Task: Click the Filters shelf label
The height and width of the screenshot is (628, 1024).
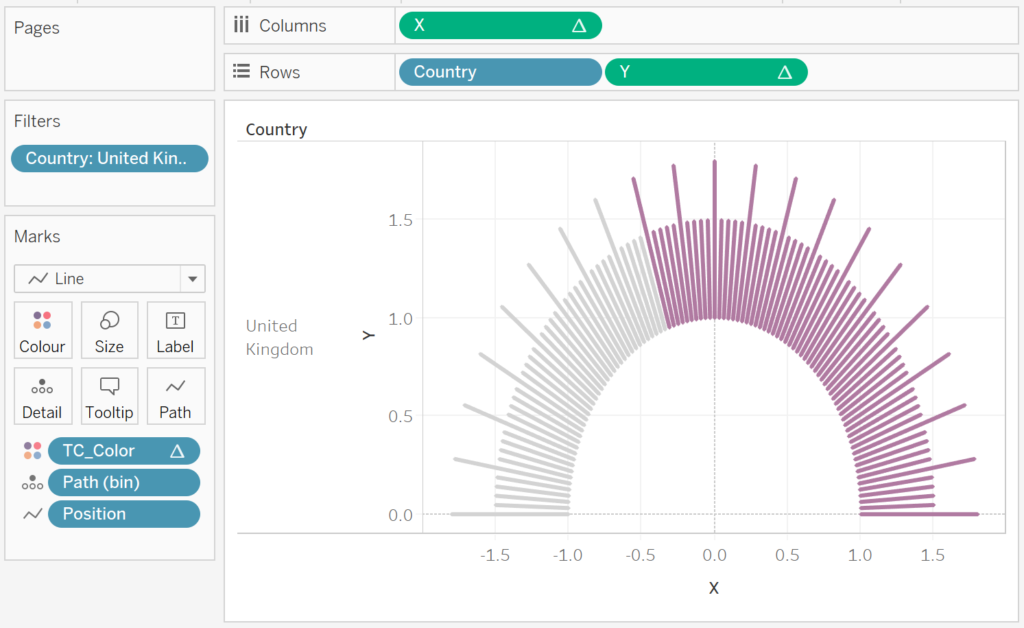Action: [x=37, y=121]
